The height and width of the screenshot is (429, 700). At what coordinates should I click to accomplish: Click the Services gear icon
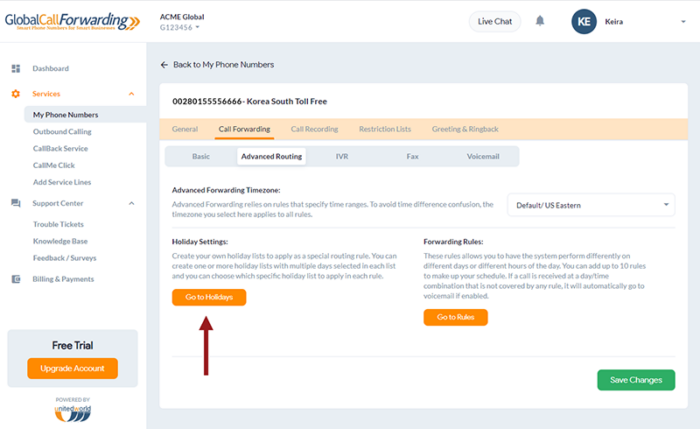click(x=16, y=94)
